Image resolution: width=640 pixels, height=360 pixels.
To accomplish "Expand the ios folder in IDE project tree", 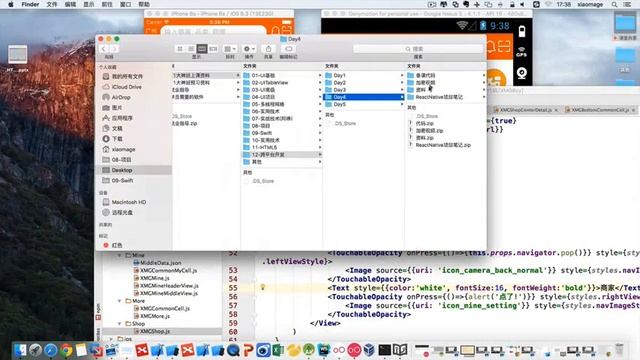I will click(x=112, y=339).
